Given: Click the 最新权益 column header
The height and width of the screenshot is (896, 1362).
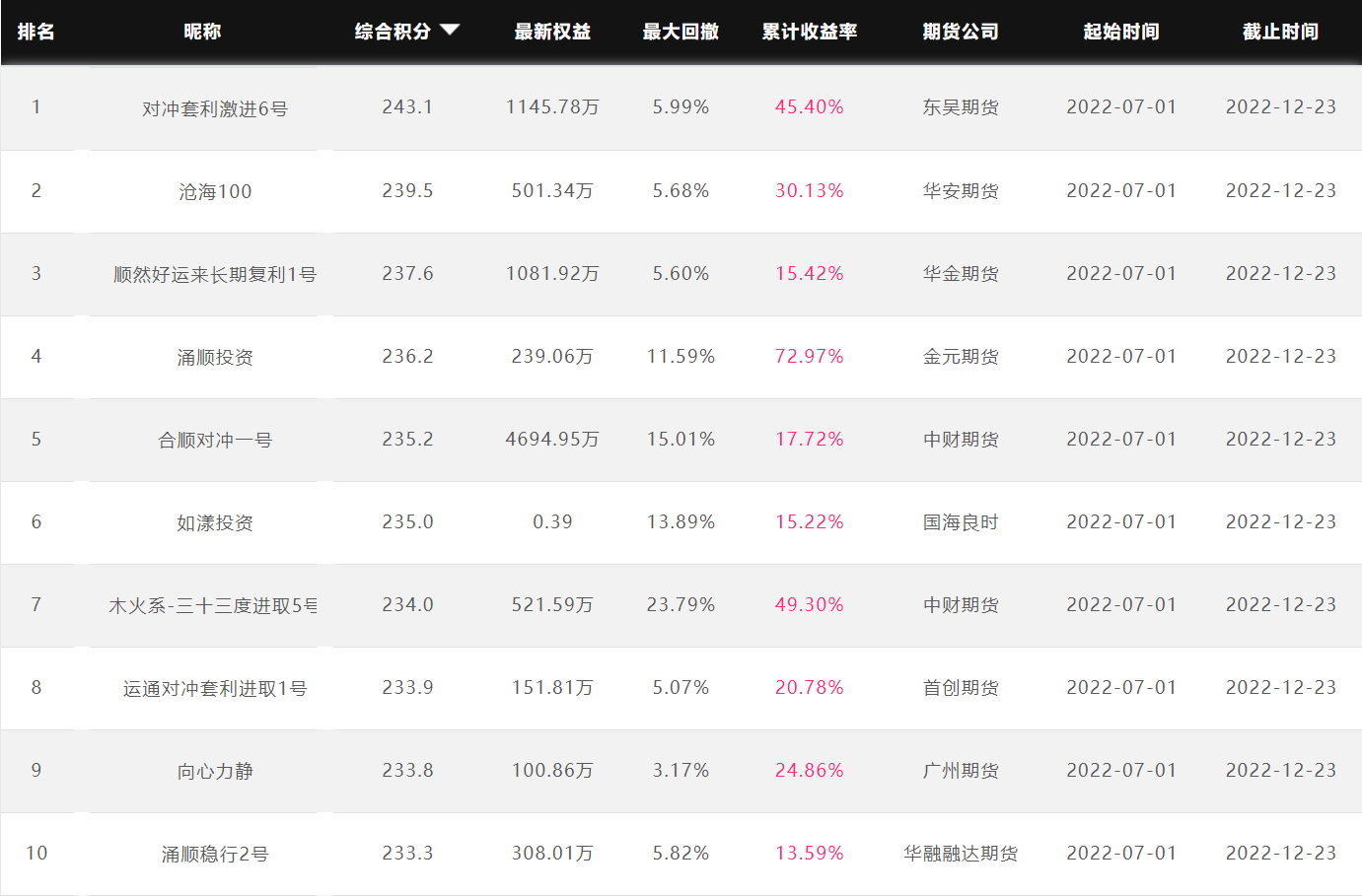Looking at the screenshot, I should click(552, 32).
